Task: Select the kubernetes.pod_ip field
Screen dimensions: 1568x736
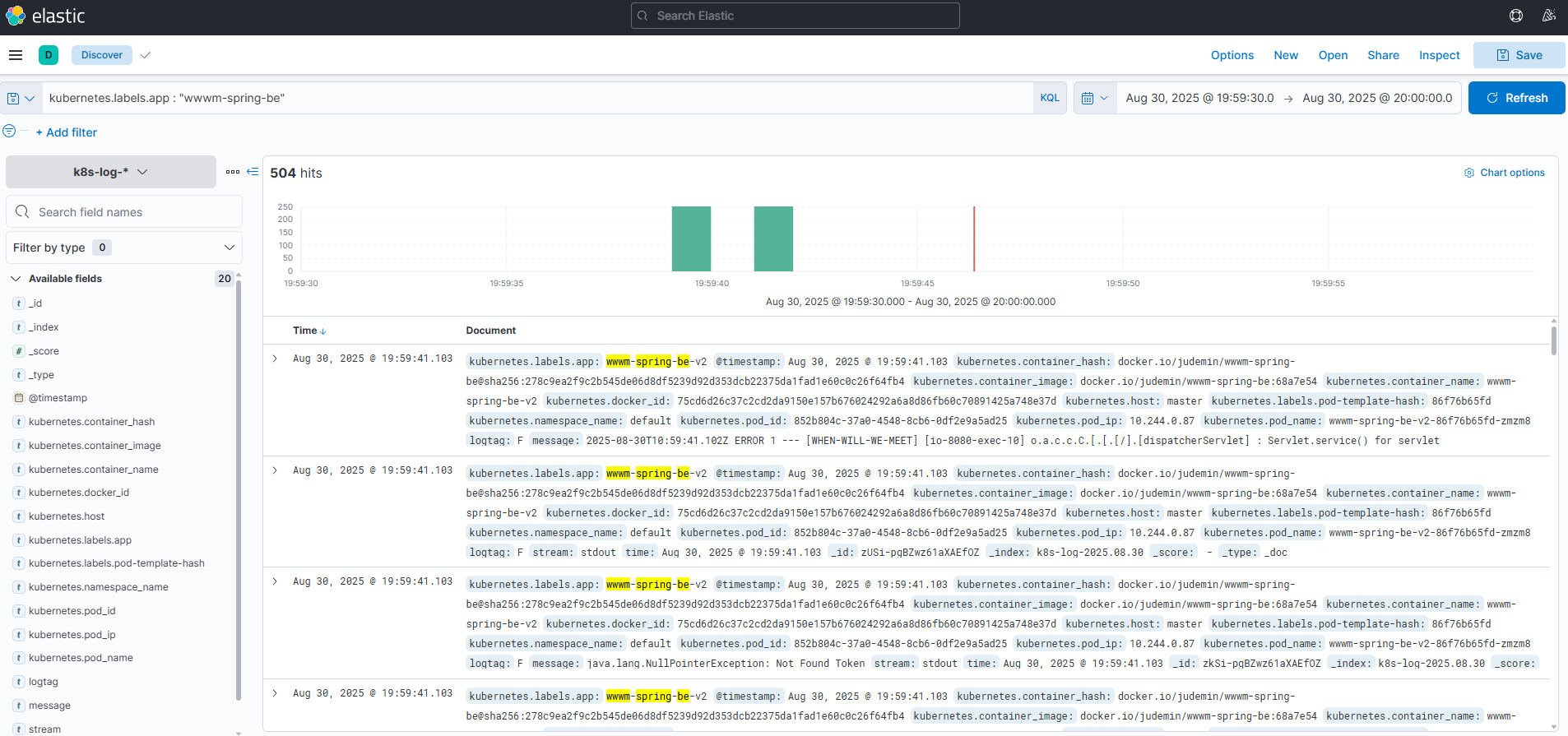Action: 72,635
